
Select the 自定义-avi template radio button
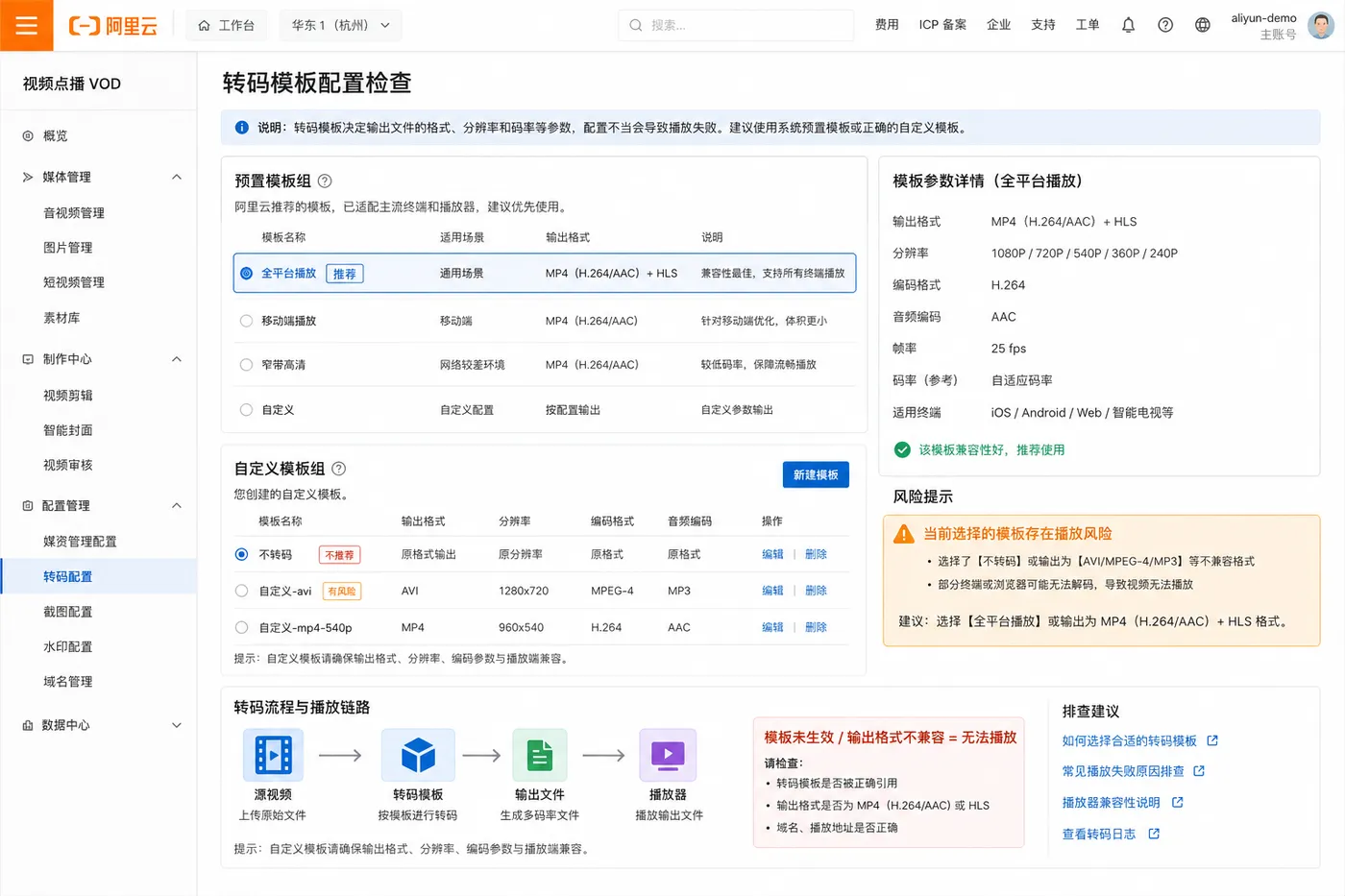pos(241,591)
